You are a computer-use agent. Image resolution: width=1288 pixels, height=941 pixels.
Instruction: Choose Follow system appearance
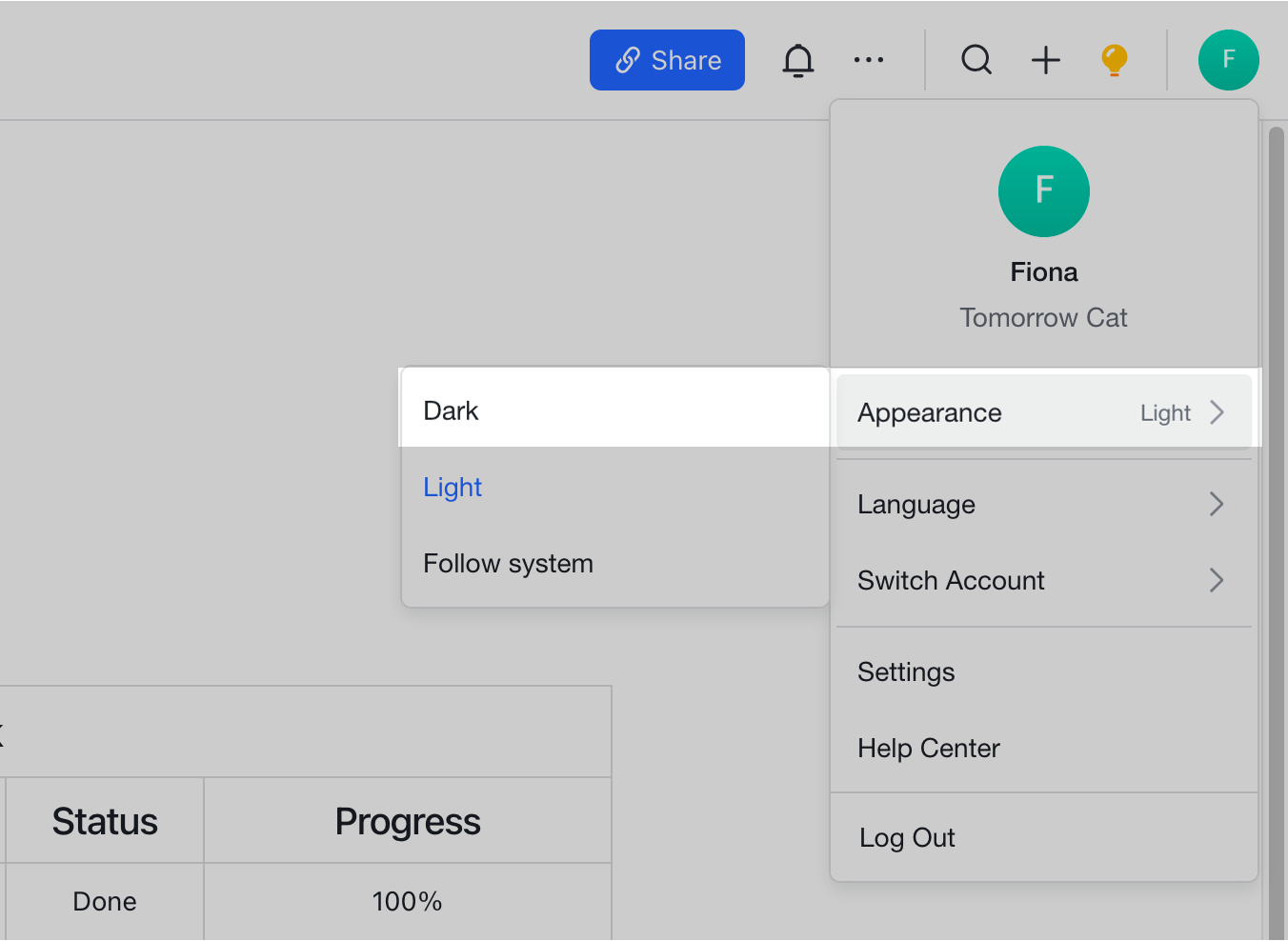point(508,563)
